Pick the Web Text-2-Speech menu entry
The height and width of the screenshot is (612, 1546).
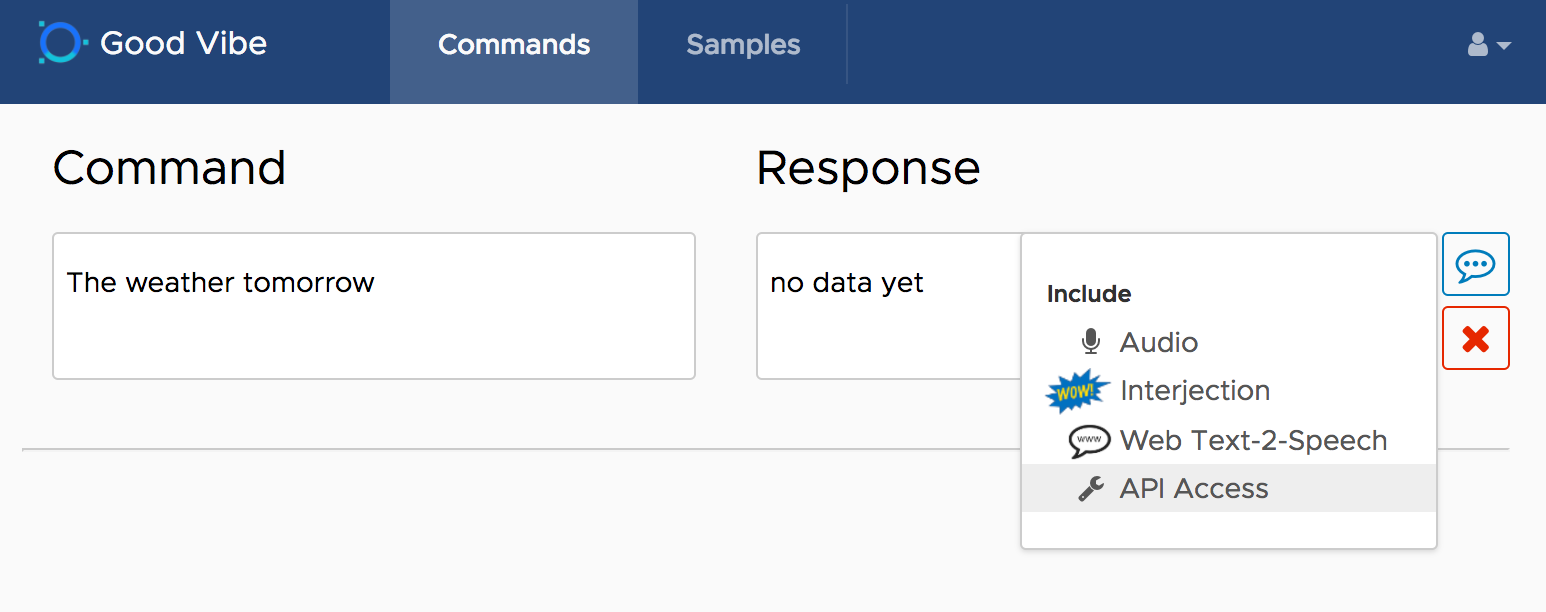coord(1253,440)
